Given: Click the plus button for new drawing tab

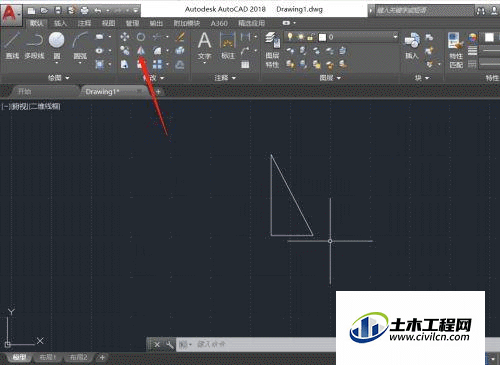Looking at the screenshot, I should [x=158, y=91].
